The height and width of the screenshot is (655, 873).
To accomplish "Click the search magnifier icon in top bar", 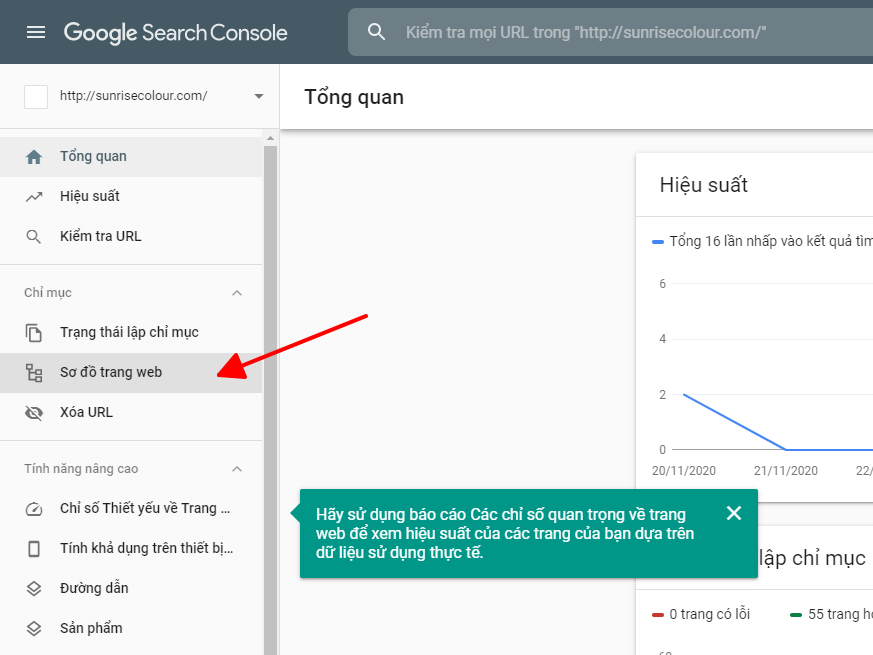I will pos(376,32).
